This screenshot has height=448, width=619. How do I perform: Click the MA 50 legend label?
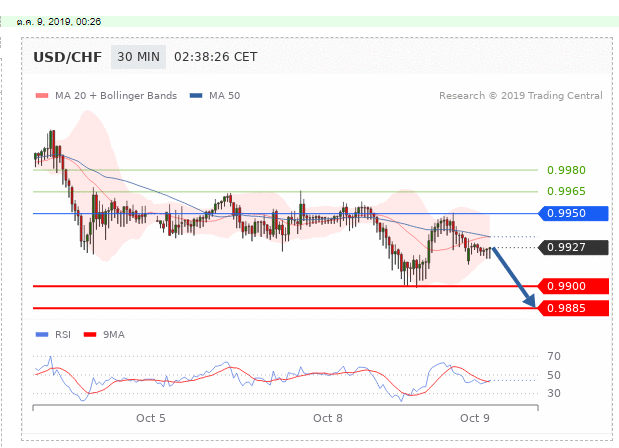pos(225,96)
